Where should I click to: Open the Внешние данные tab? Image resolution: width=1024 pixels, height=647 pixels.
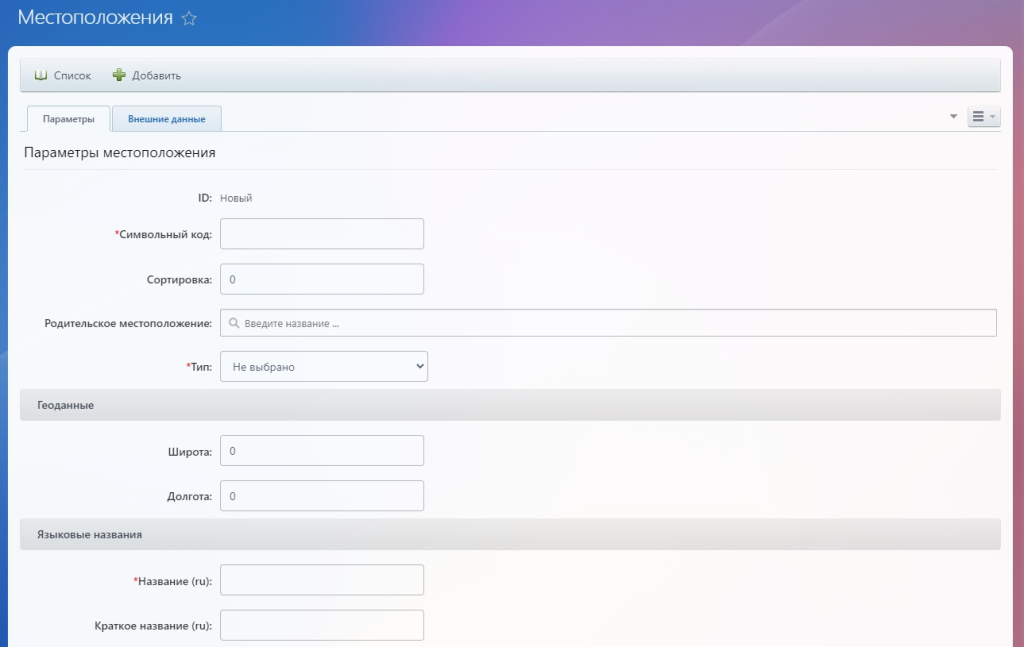coord(166,119)
